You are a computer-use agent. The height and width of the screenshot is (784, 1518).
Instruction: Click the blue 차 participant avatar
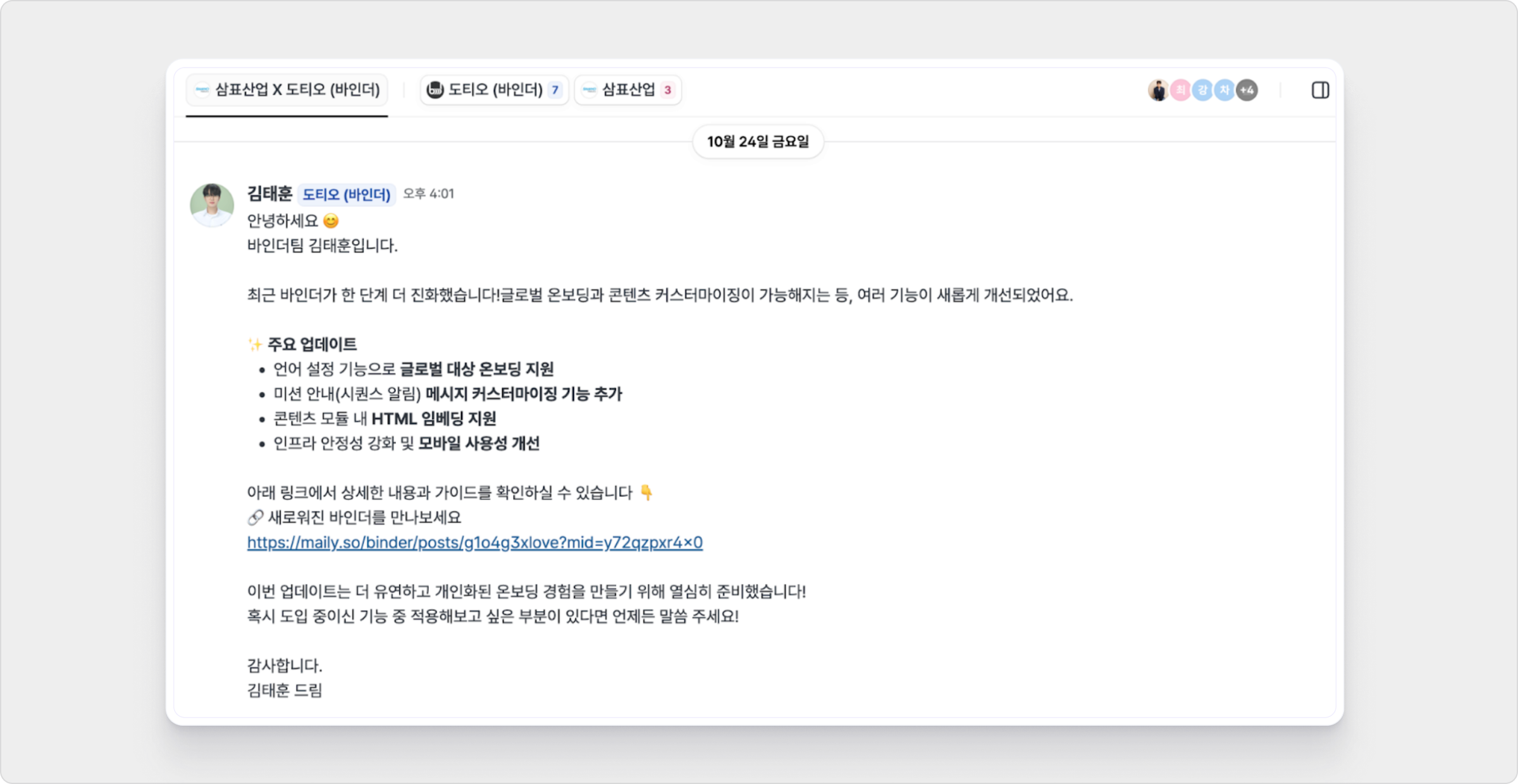tap(1225, 90)
